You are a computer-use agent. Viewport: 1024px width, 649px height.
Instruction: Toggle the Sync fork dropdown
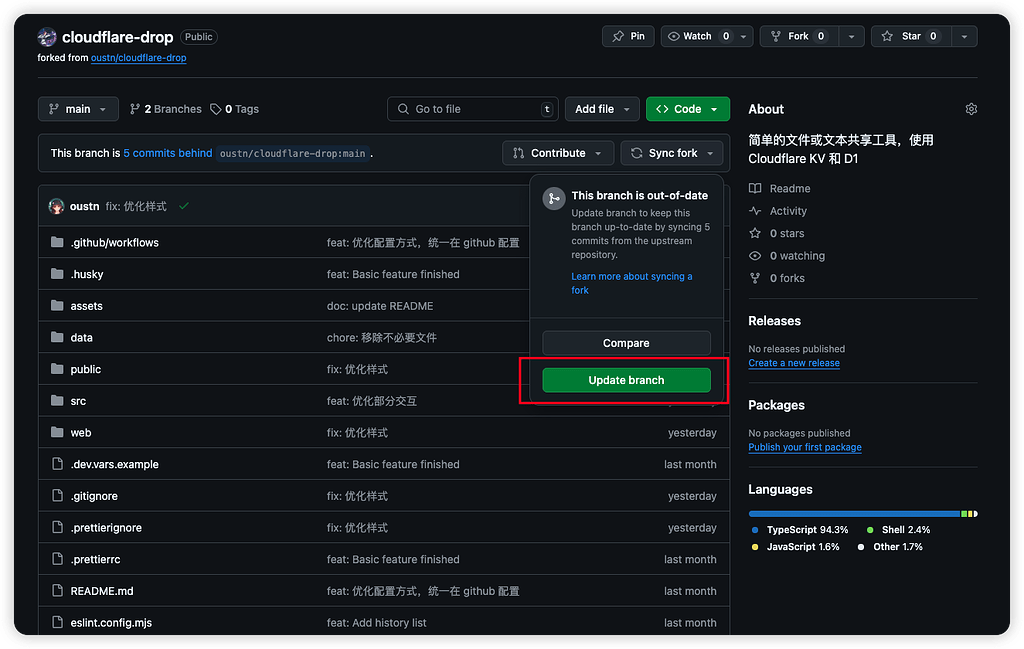[x=672, y=153]
